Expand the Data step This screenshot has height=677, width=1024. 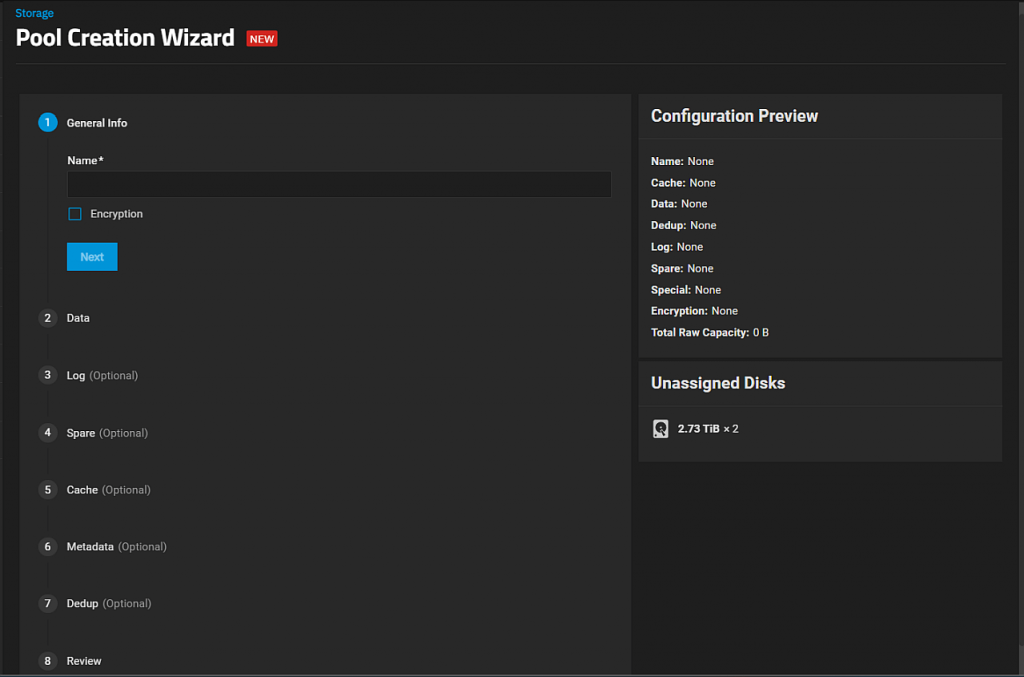[78, 318]
